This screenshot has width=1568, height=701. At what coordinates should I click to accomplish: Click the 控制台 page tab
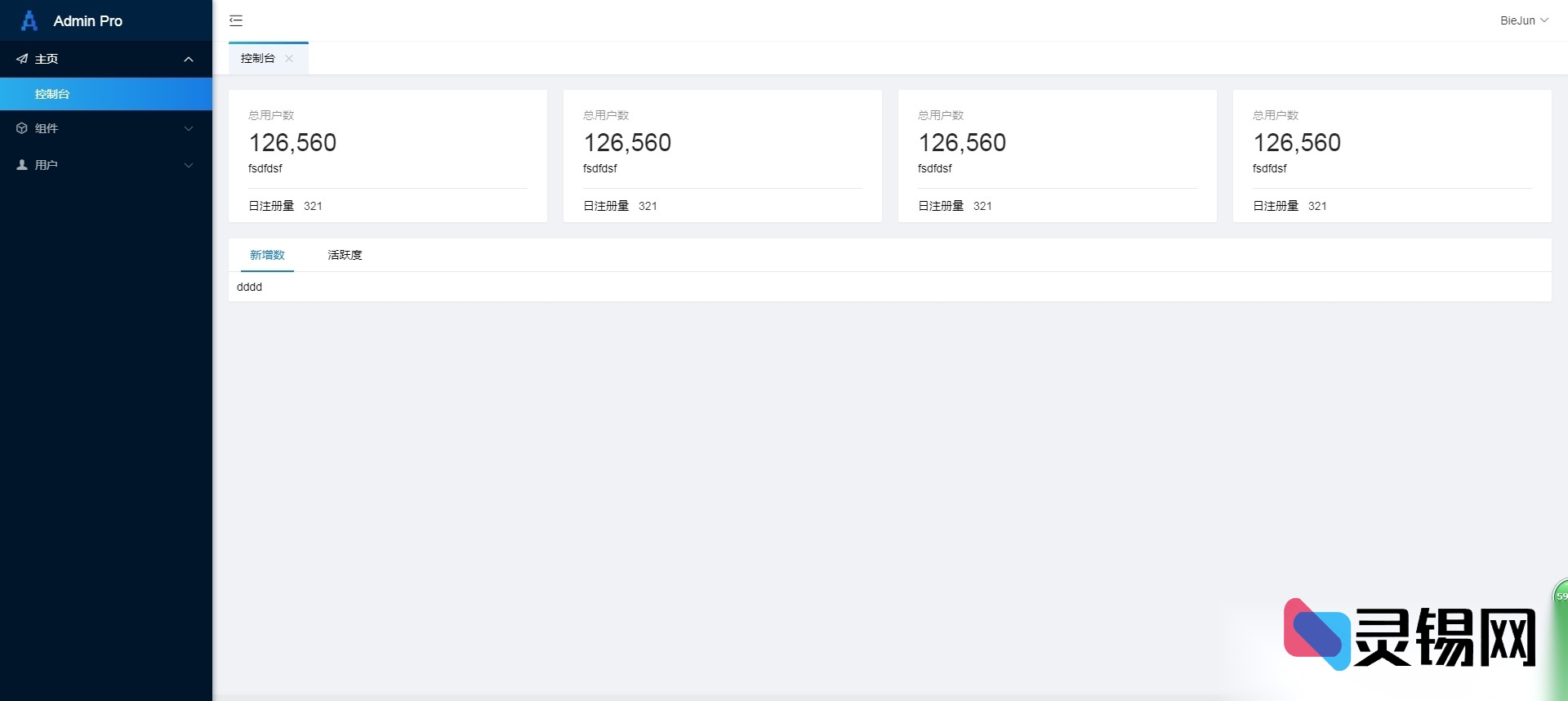point(258,59)
